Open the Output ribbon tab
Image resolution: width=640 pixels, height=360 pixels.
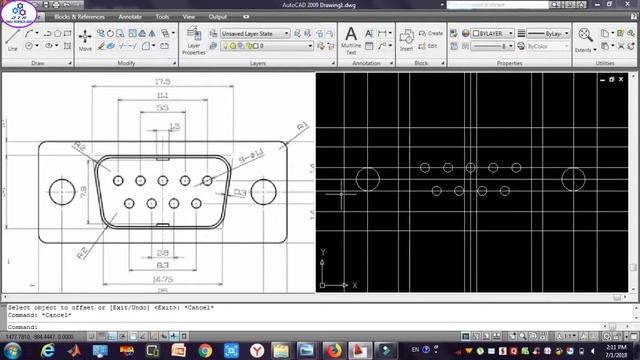[218, 17]
